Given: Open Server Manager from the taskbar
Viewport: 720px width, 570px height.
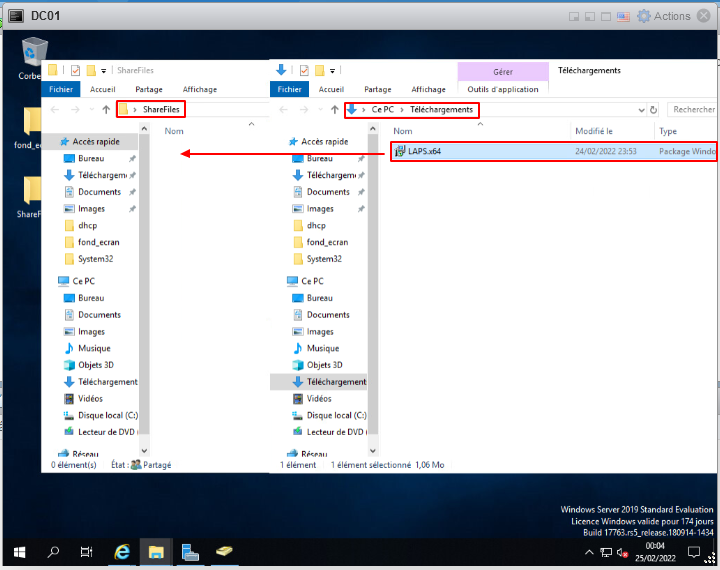Looking at the screenshot, I should (190, 551).
